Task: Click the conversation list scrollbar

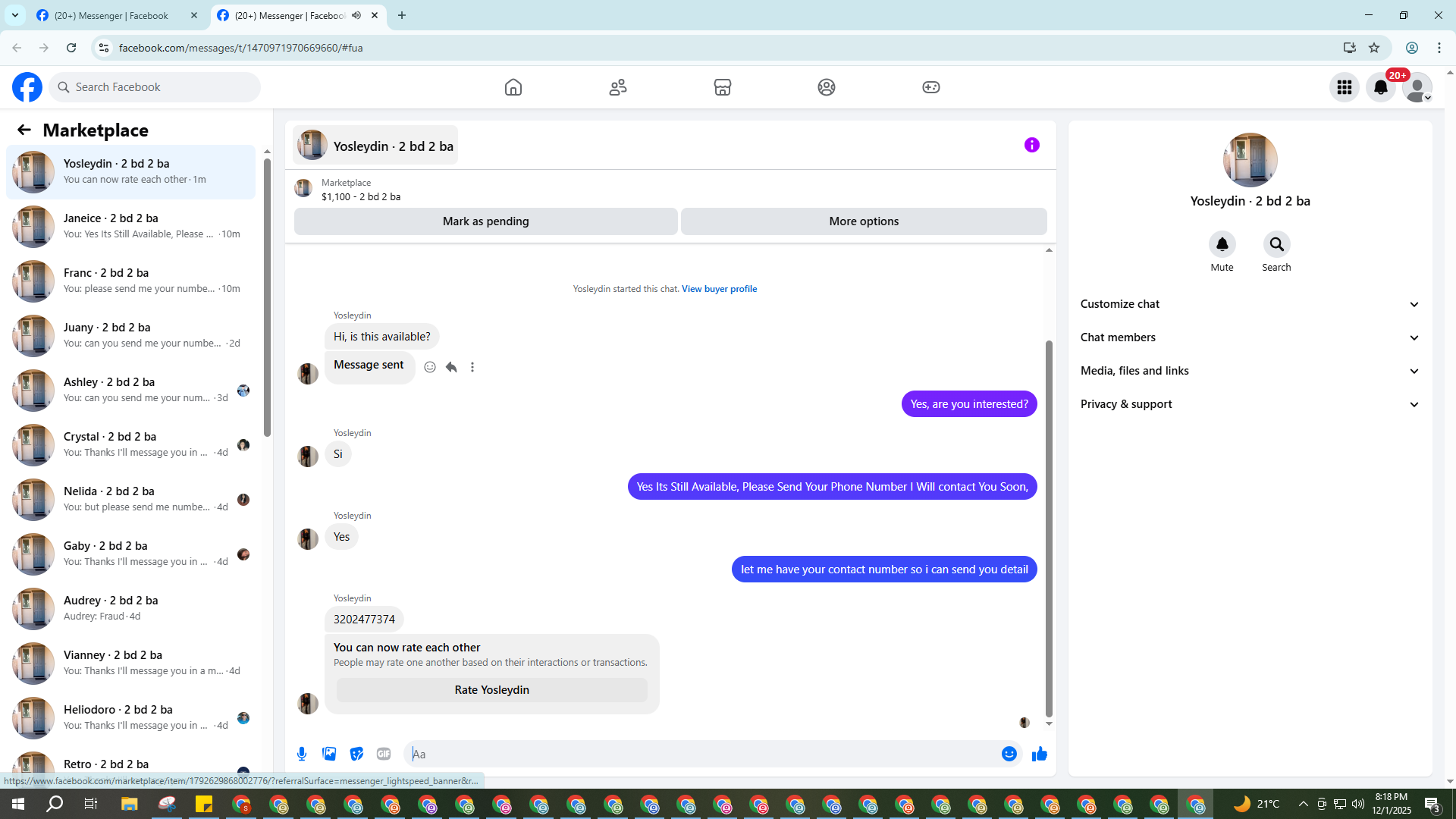Action: click(x=267, y=297)
